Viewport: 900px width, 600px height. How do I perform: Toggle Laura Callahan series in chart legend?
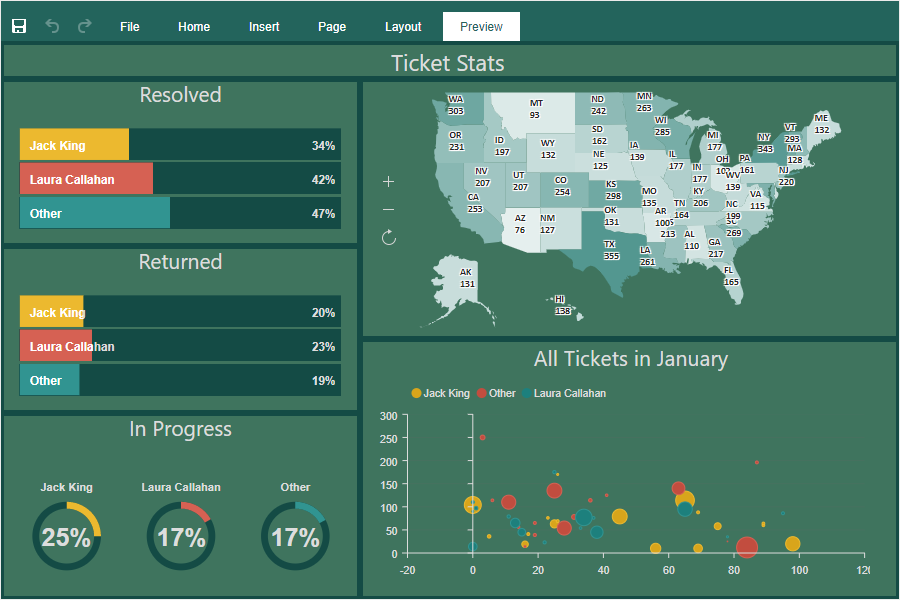click(564, 393)
